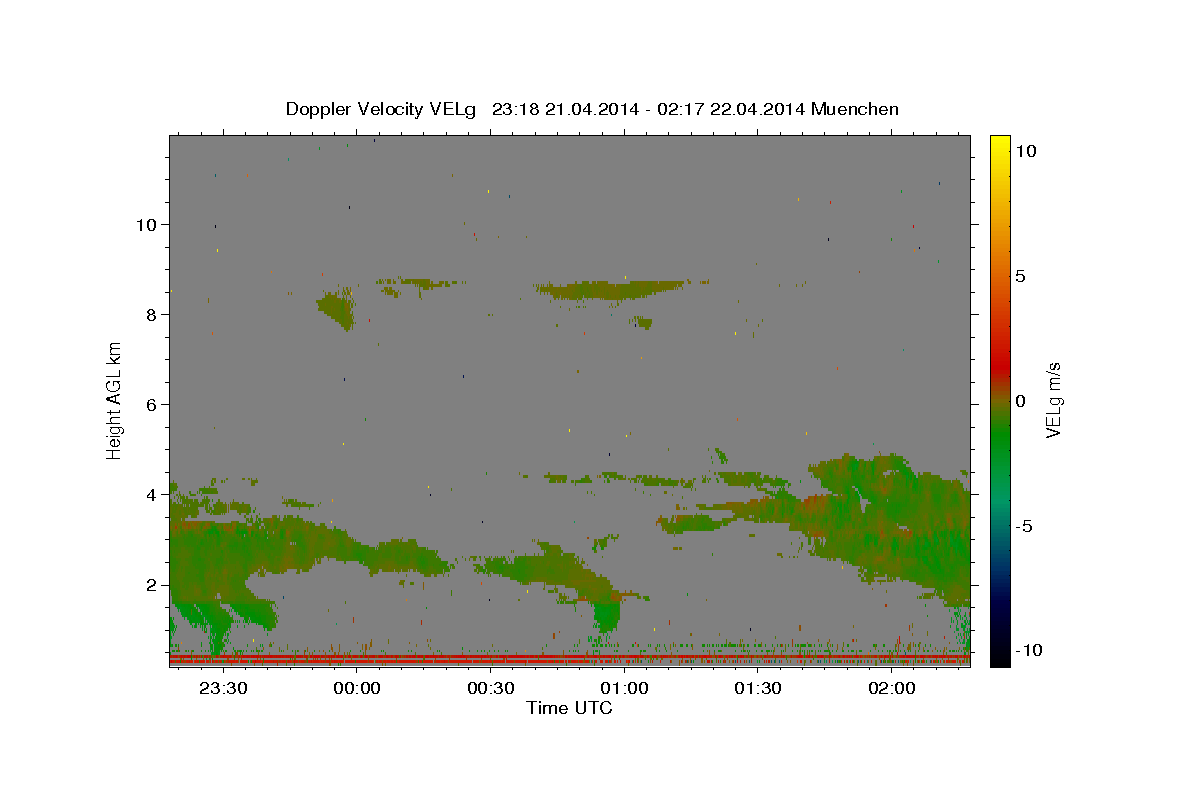The height and width of the screenshot is (800, 1200).
Task: Click the height axis label 10
Action: (146, 224)
